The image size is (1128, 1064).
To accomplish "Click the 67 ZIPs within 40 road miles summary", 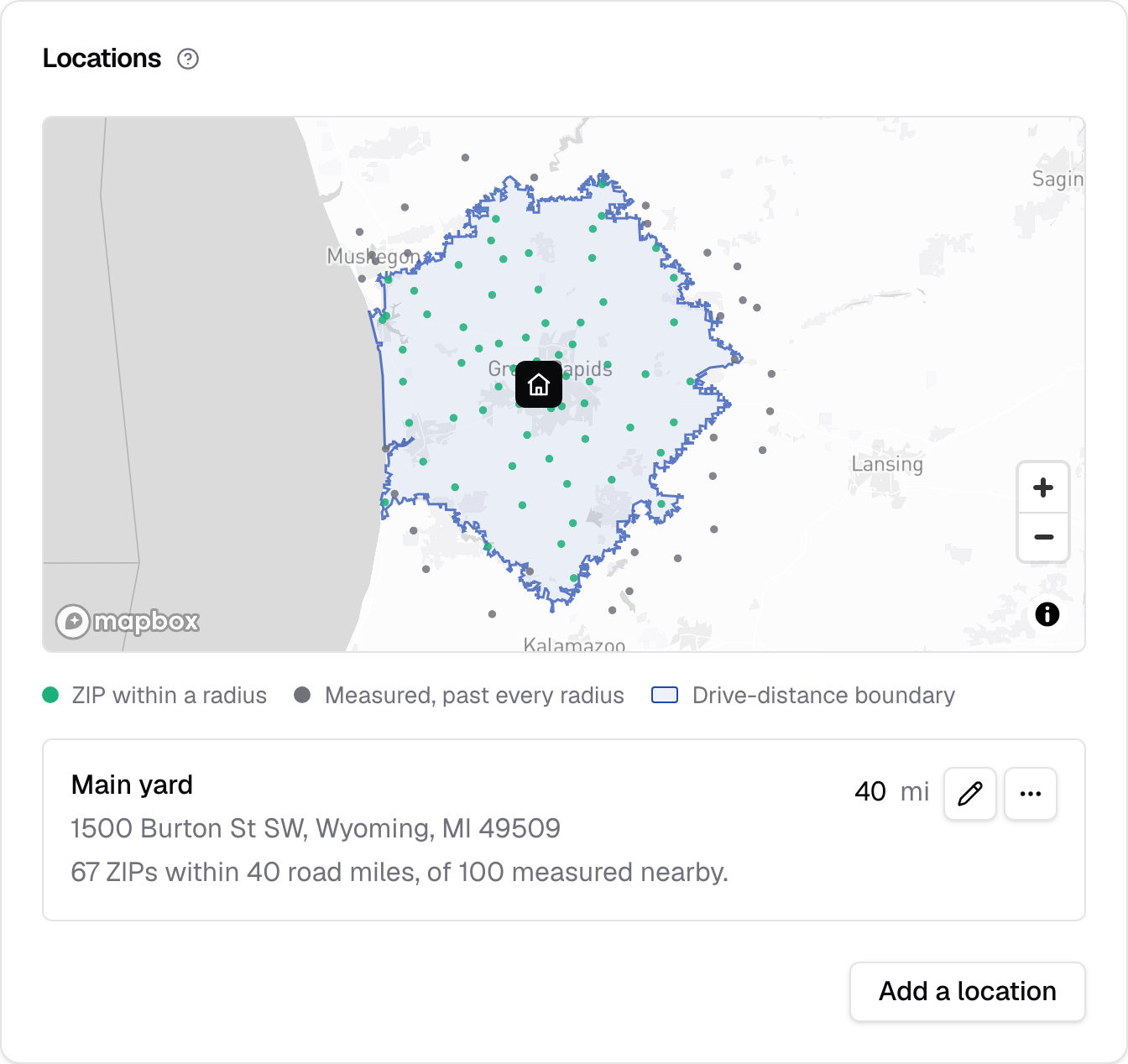I will 399,872.
